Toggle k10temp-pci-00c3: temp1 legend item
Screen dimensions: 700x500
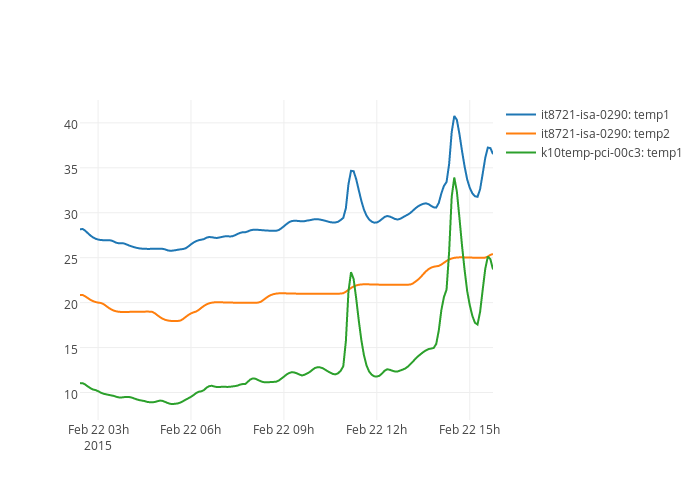pos(610,153)
